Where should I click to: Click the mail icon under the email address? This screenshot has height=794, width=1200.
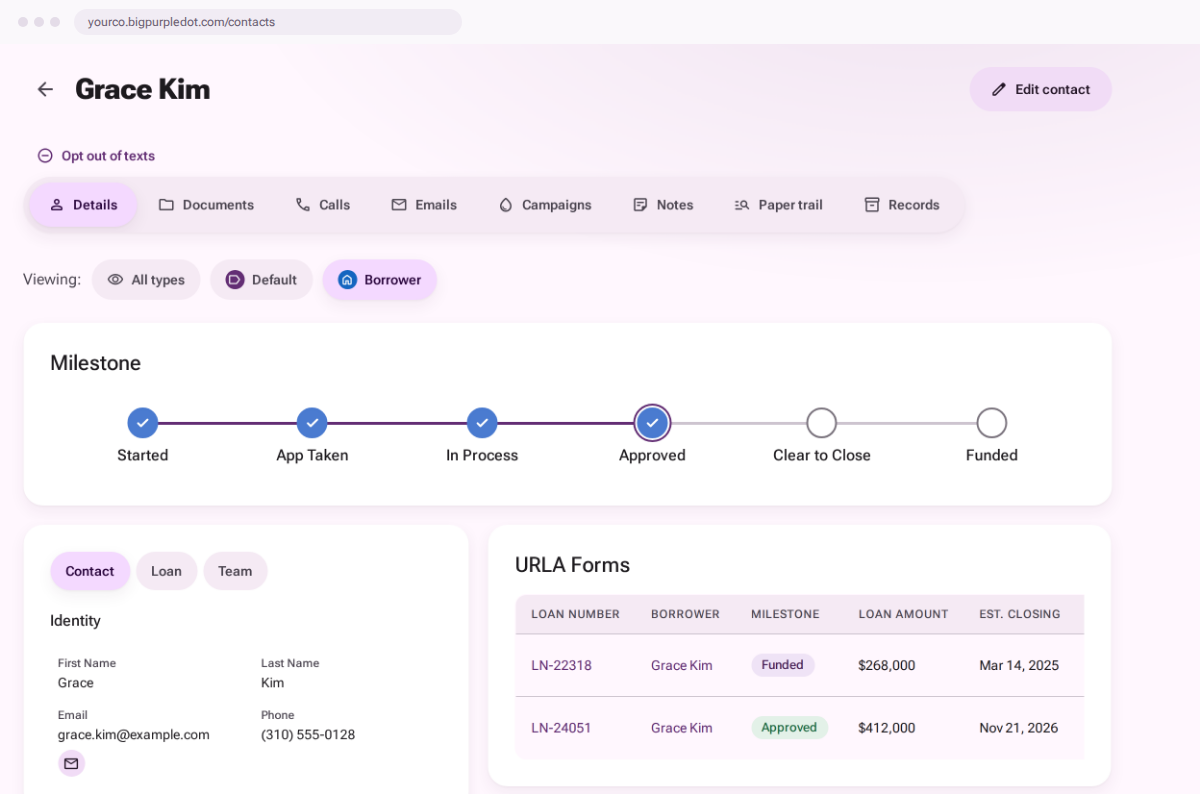[71, 764]
